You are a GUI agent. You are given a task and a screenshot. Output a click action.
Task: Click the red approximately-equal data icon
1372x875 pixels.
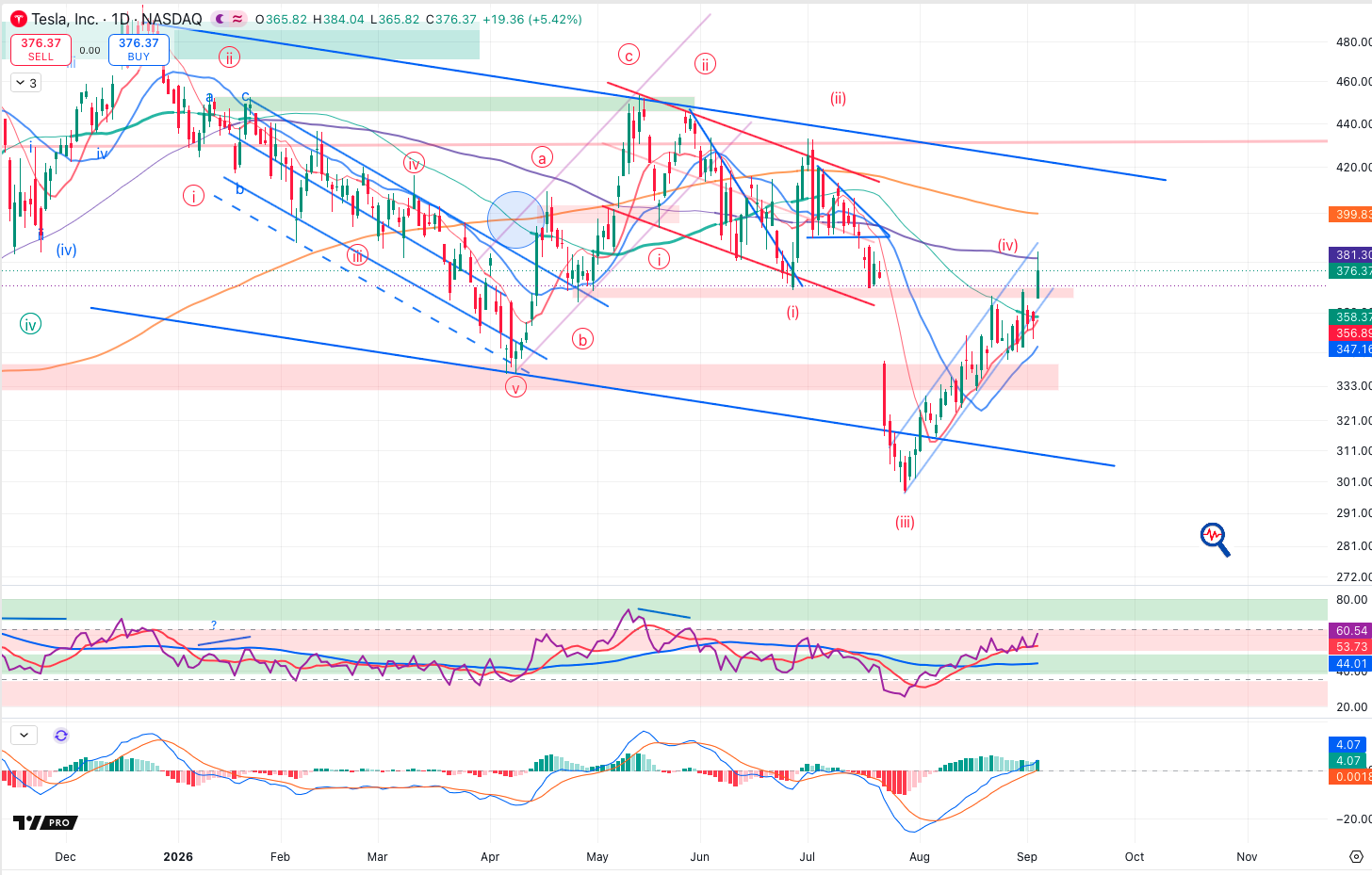click(x=237, y=19)
